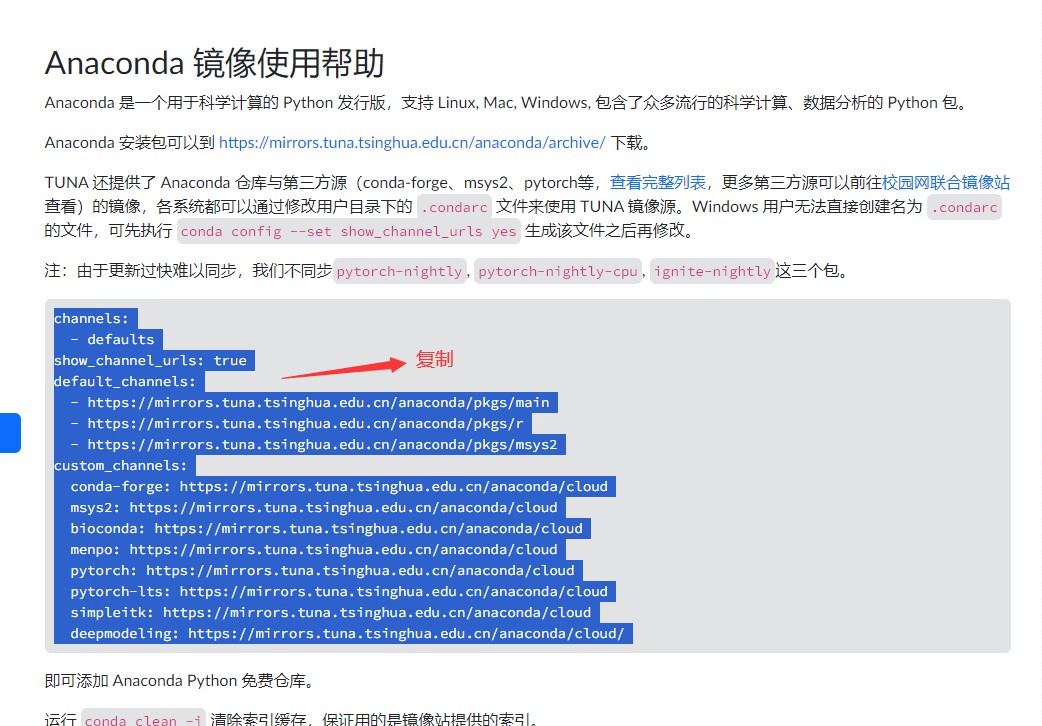Click the 查看完整列表 link
Screen dimensions: 1042x726
click(658, 182)
